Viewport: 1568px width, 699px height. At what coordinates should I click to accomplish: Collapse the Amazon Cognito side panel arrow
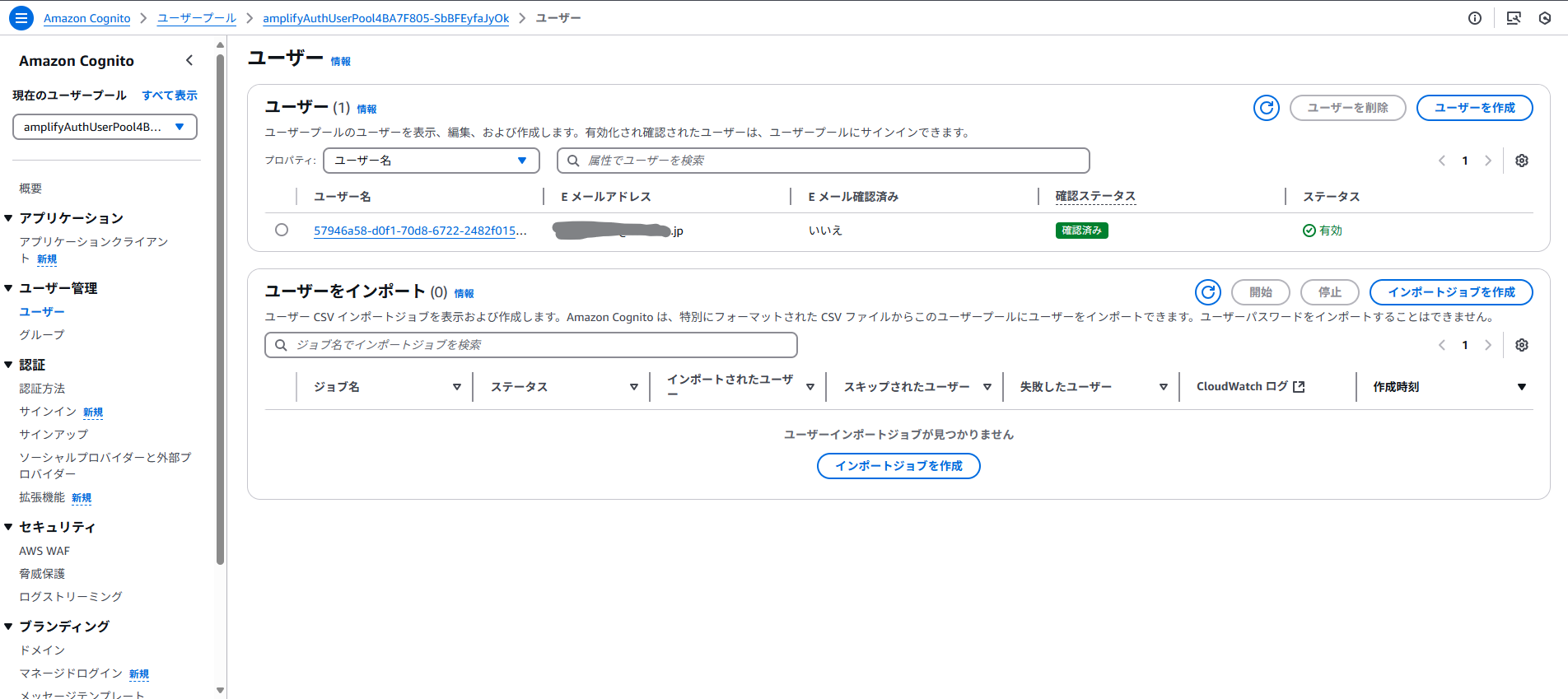pos(189,60)
